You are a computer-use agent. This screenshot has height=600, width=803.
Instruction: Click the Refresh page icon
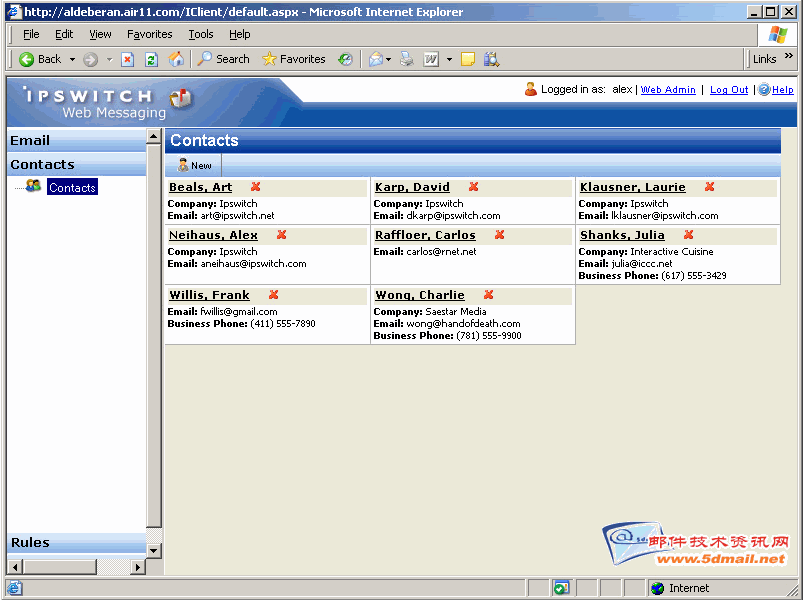pyautogui.click(x=151, y=59)
